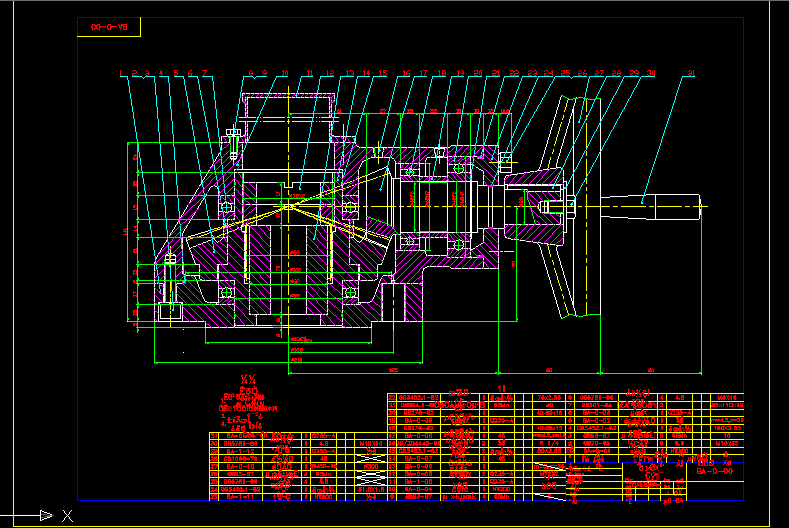Select part balloon number 1
Image resolution: width=789 pixels, height=528 pixels.
coord(121,73)
